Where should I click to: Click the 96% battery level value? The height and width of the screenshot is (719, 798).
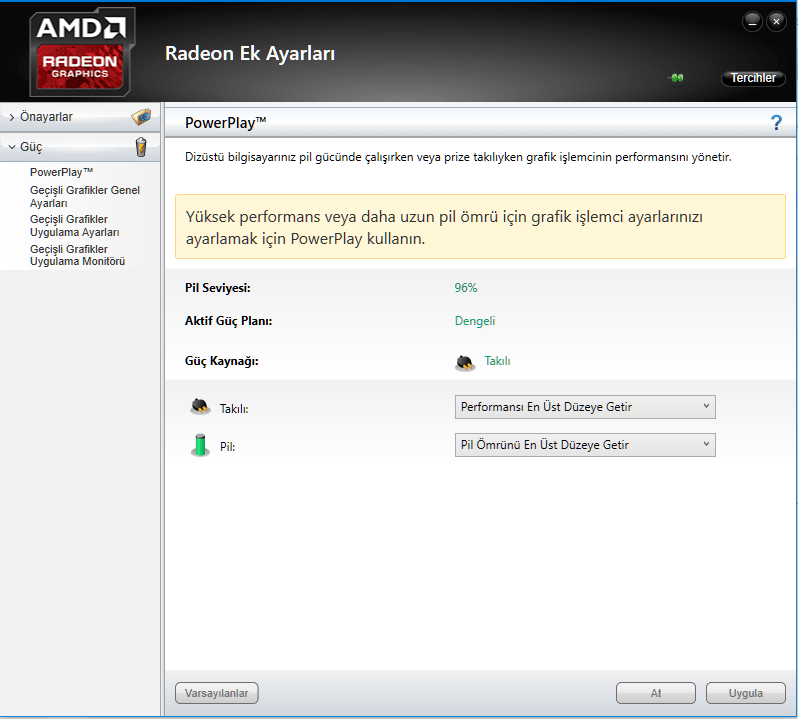pyautogui.click(x=466, y=288)
